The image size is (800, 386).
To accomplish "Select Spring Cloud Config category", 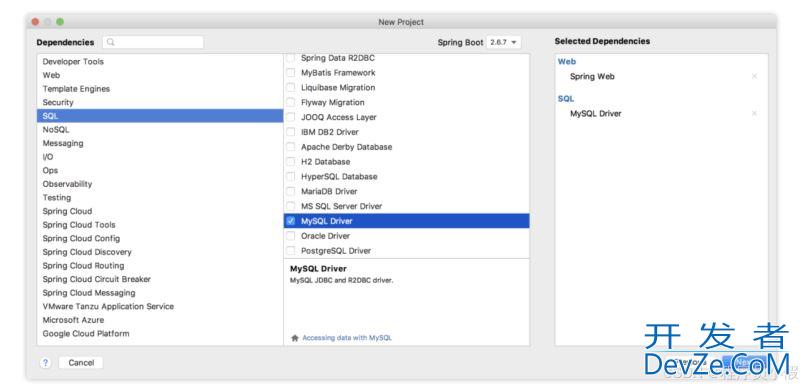I will tap(160, 238).
